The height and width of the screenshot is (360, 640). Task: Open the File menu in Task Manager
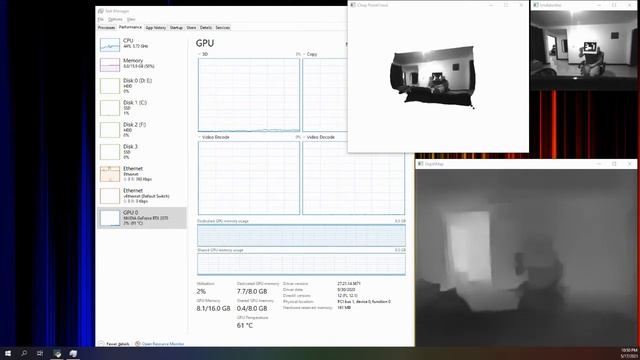click(100, 19)
